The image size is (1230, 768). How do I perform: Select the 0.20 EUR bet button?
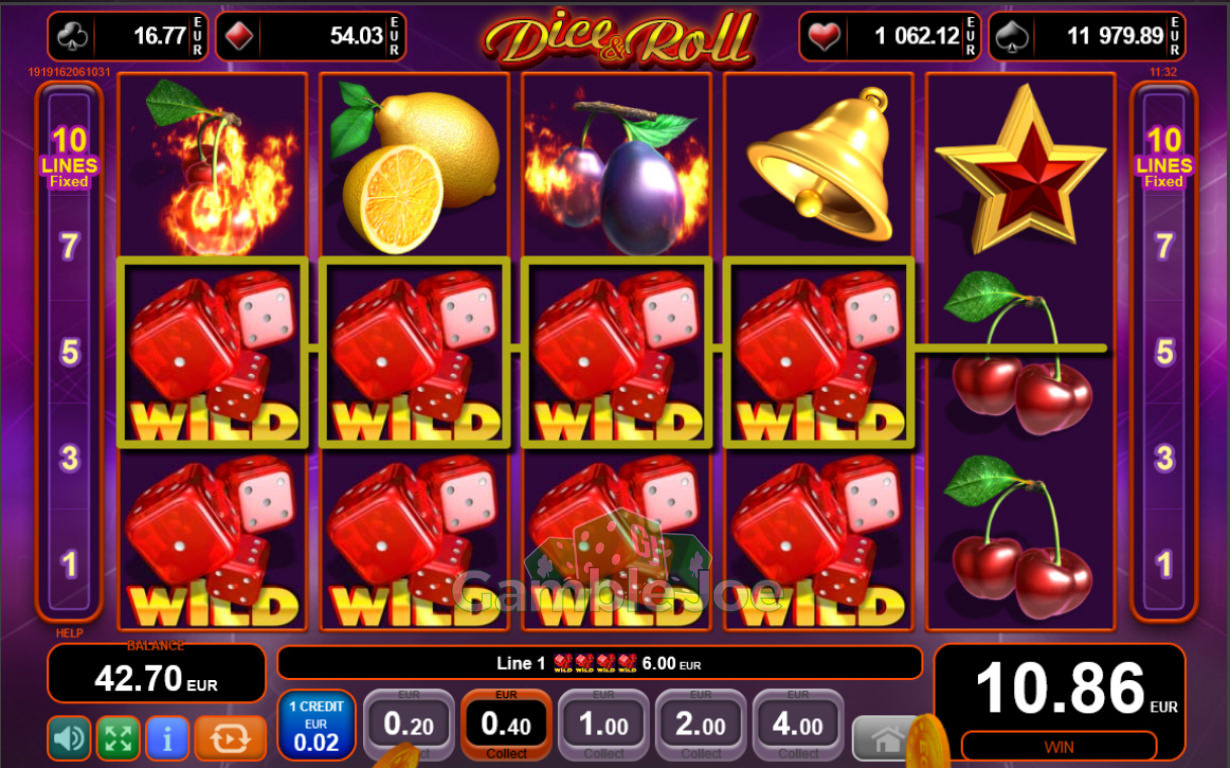[x=409, y=725]
